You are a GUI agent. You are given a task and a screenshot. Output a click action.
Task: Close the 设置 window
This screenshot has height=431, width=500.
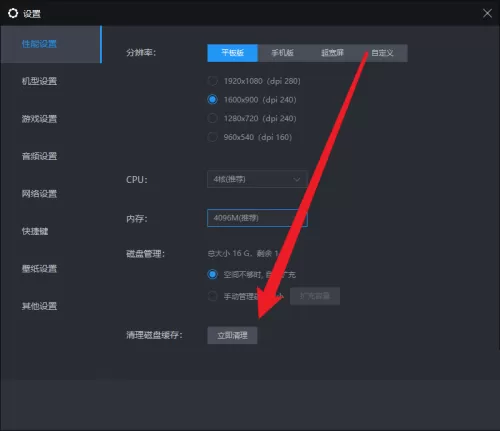pos(487,13)
